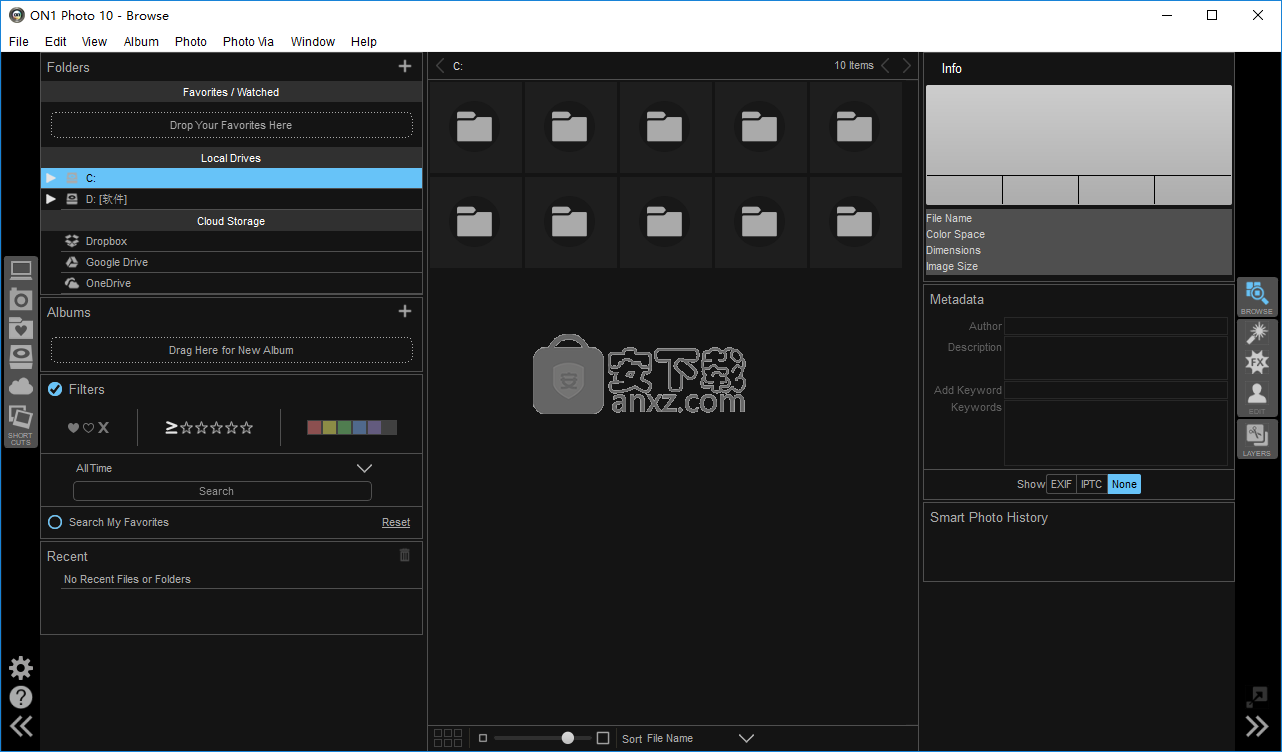The width and height of the screenshot is (1282, 752).
Task: Expand the D: [软件] drive tree
Action: [x=51, y=199]
